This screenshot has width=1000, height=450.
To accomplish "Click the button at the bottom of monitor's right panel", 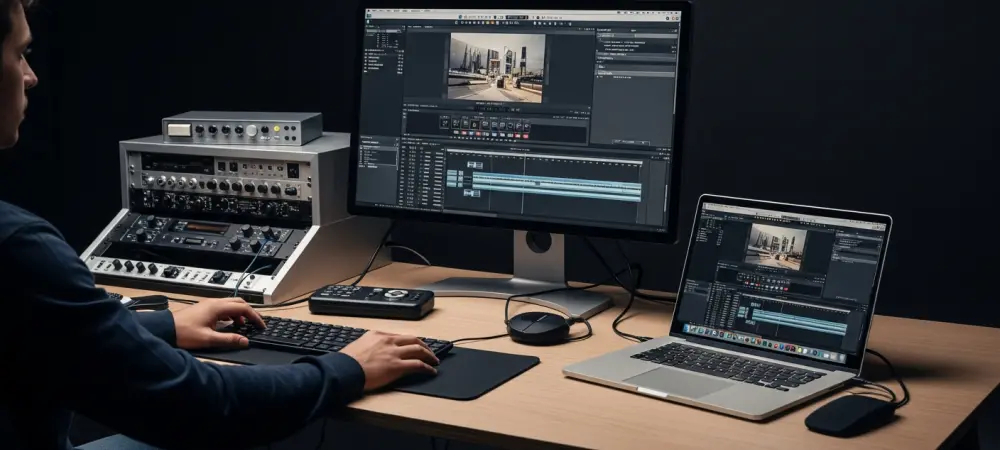I will click(x=631, y=142).
